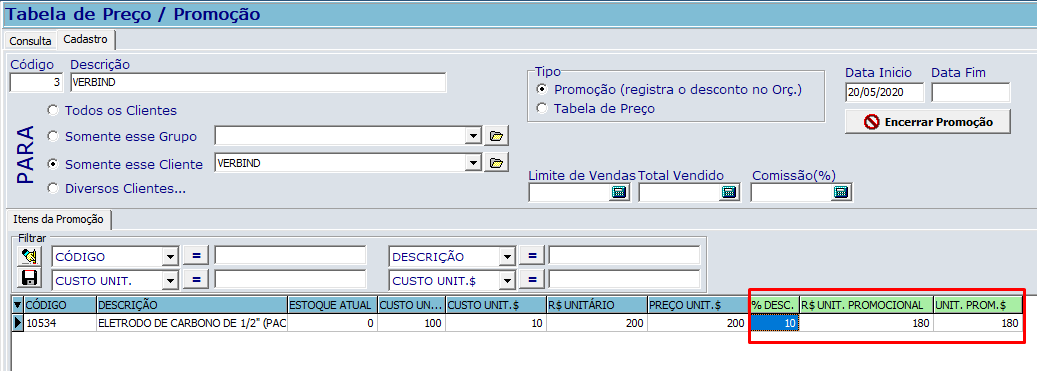Select the R$ UNIT. PROMOCIONAL cell 180

click(866, 323)
